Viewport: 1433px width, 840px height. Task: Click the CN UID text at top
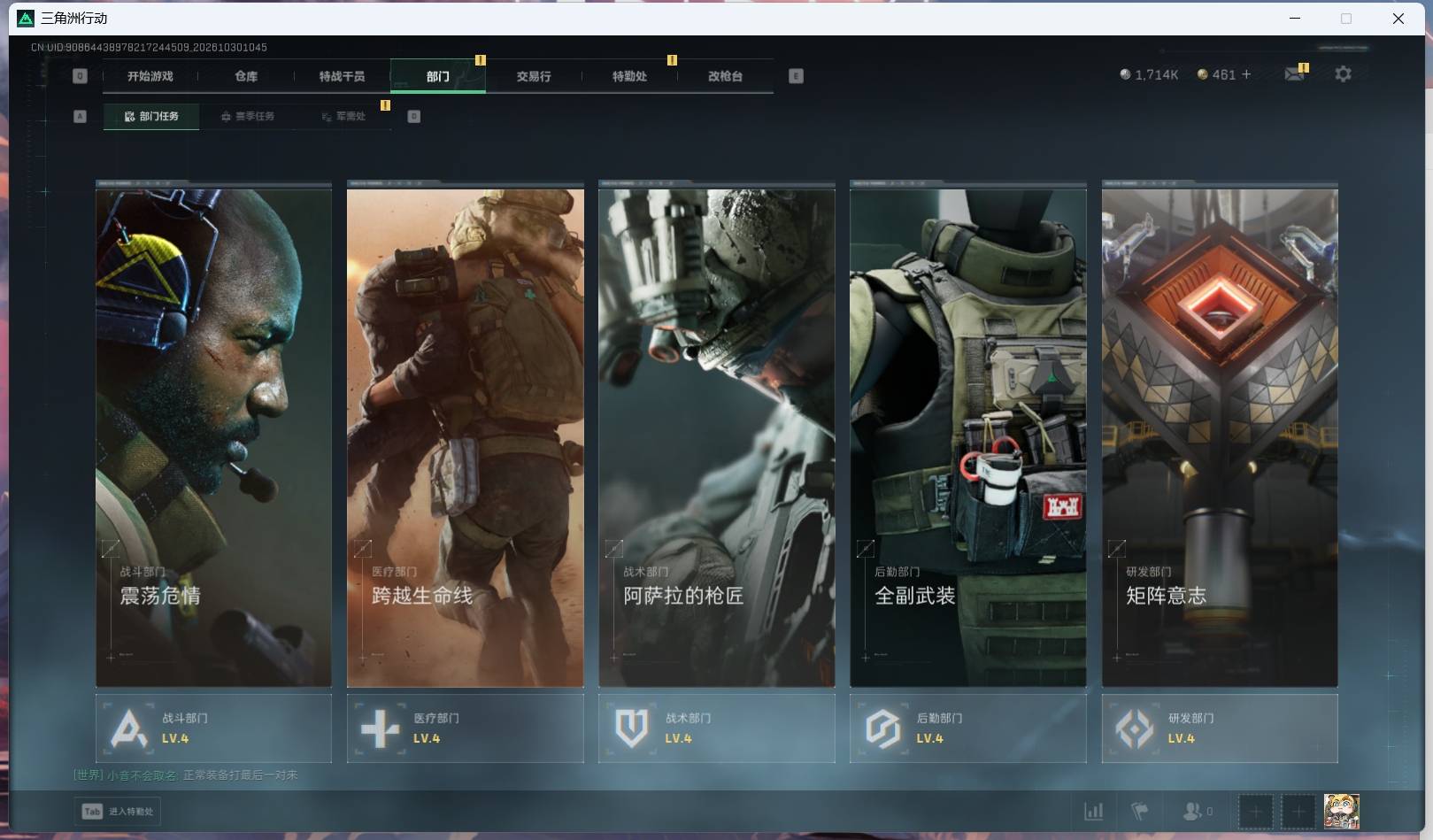click(149, 47)
